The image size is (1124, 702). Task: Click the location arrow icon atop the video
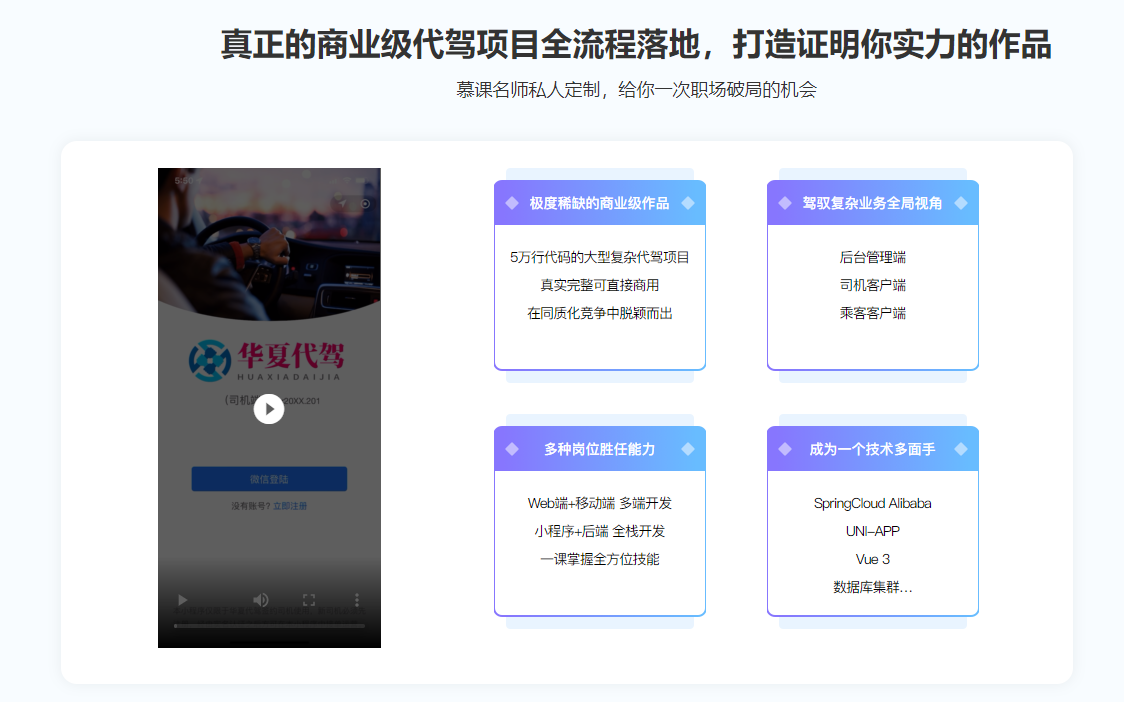(x=343, y=204)
